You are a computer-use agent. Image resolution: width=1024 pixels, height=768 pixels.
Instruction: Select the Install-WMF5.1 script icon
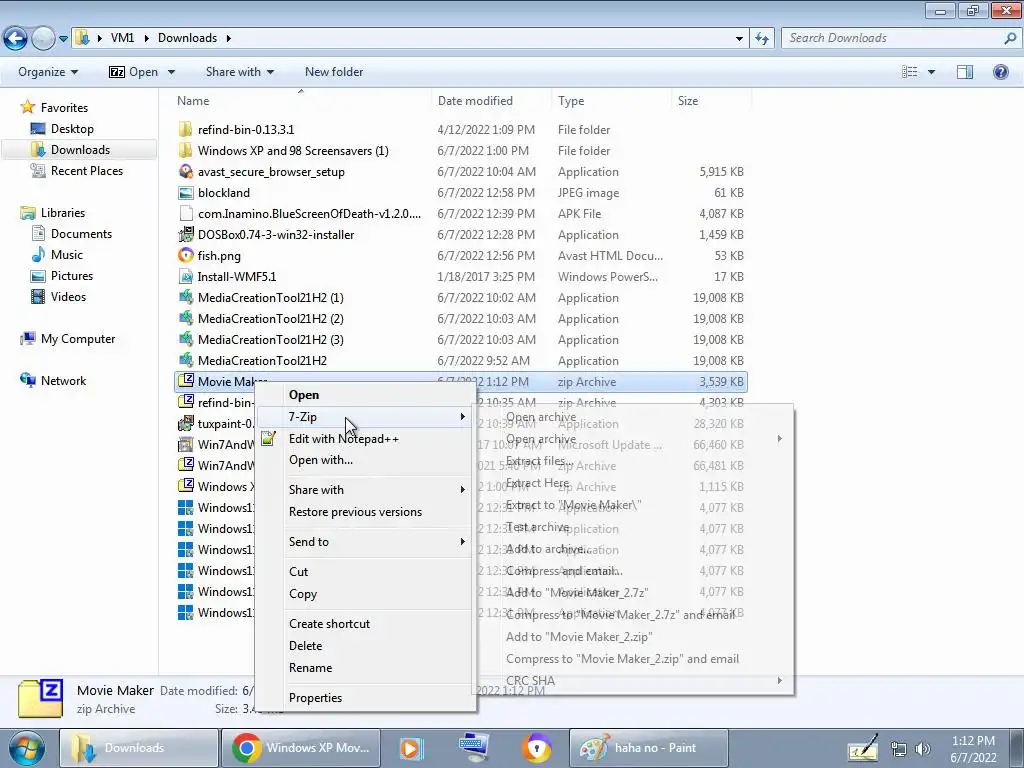click(x=185, y=276)
